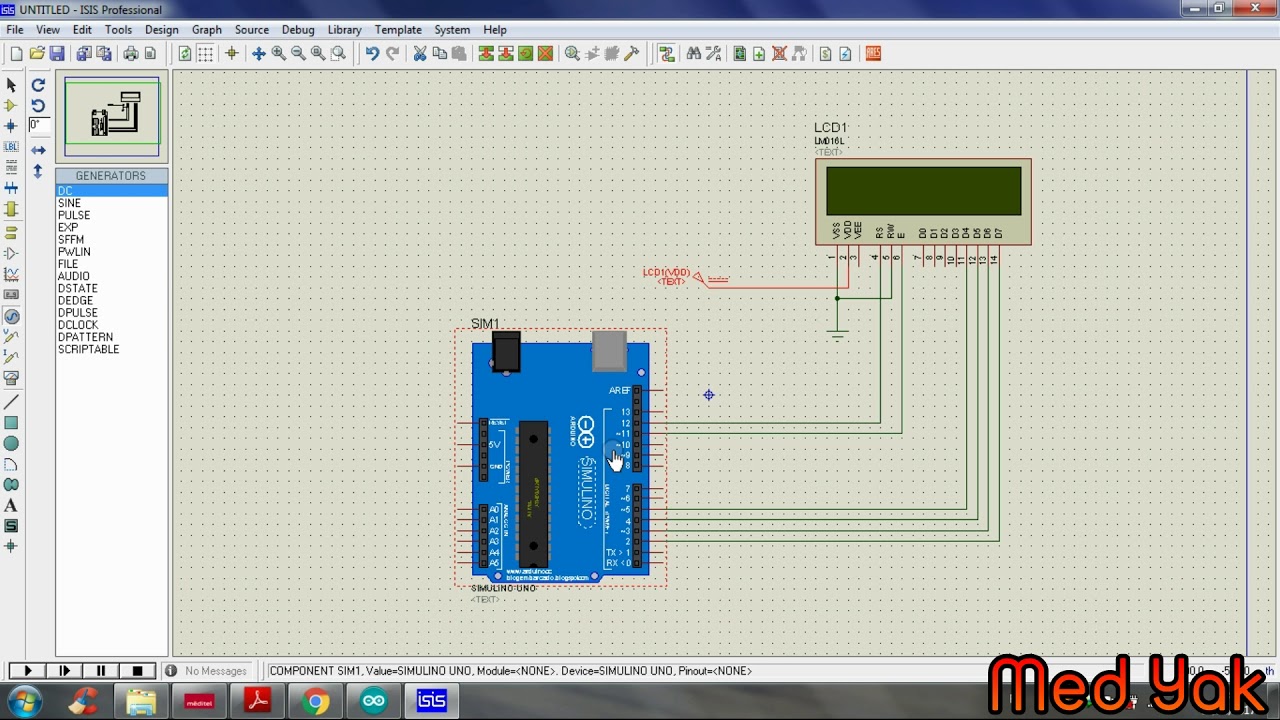The height and width of the screenshot is (720, 1280).
Task: Select PULSE in the generators list
Action: [x=74, y=215]
